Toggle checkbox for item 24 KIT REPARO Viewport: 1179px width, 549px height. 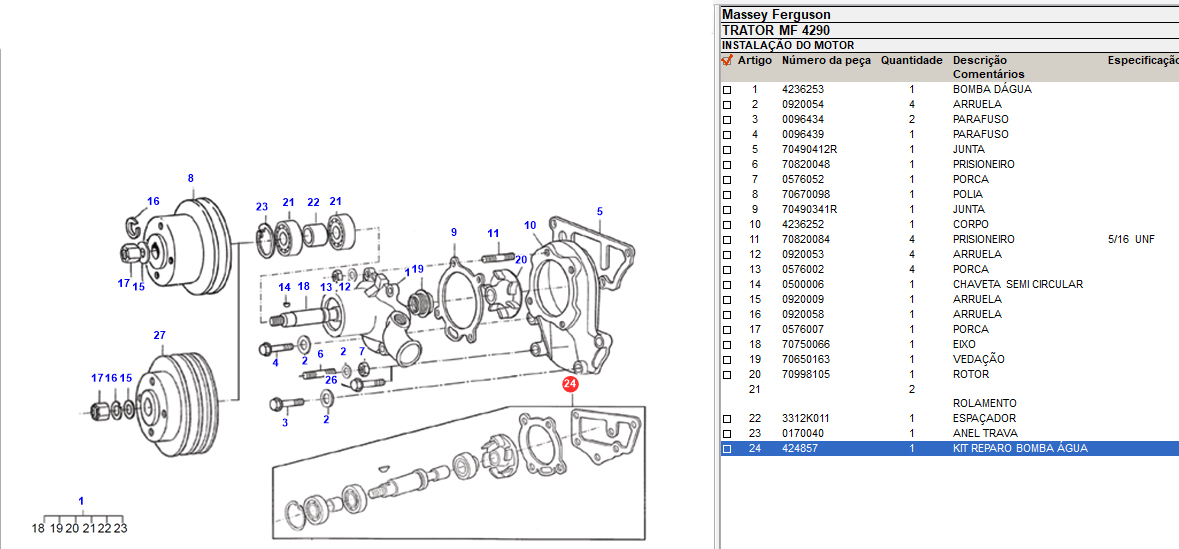point(727,449)
